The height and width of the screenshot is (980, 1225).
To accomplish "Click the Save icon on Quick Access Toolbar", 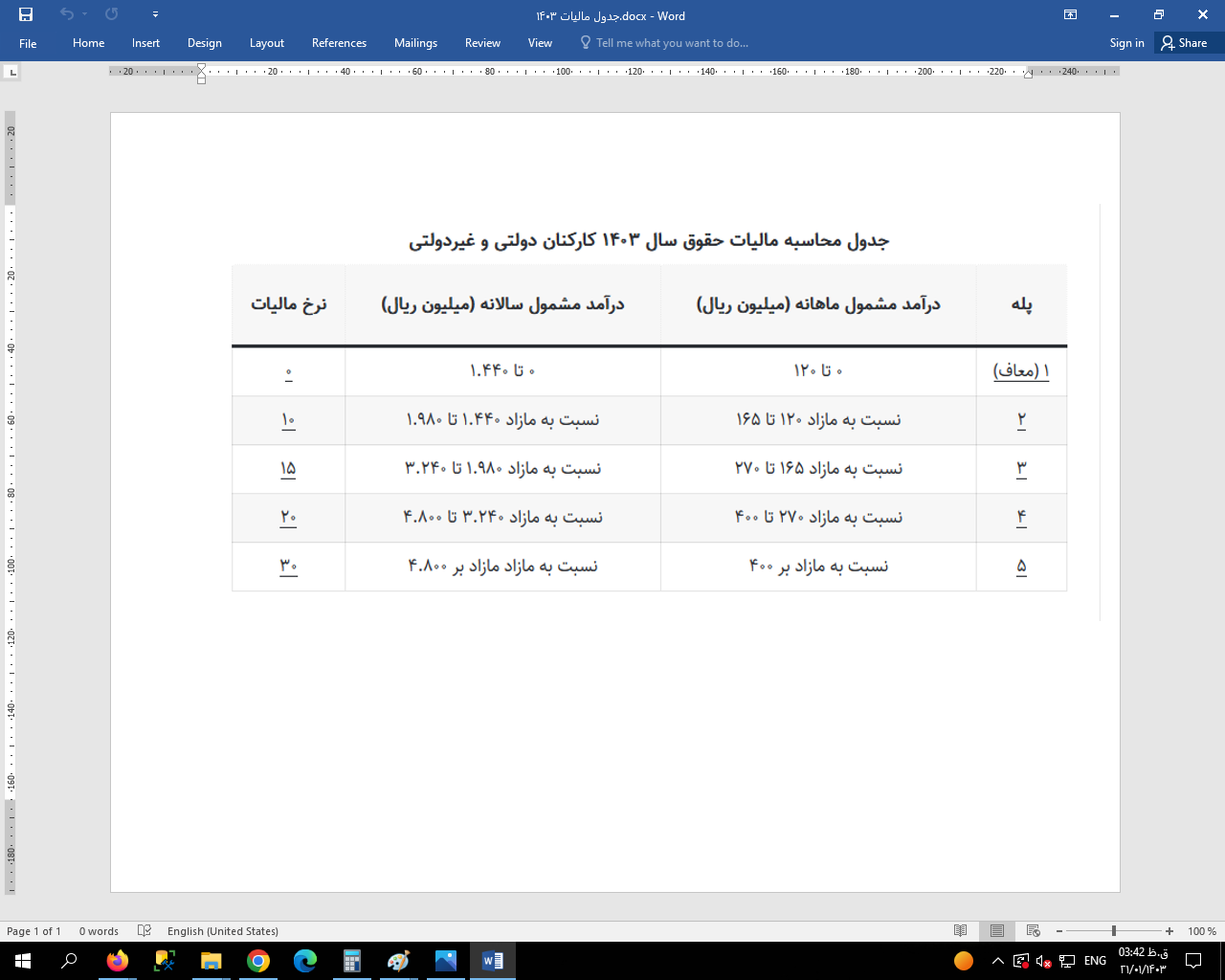I will click(x=26, y=14).
